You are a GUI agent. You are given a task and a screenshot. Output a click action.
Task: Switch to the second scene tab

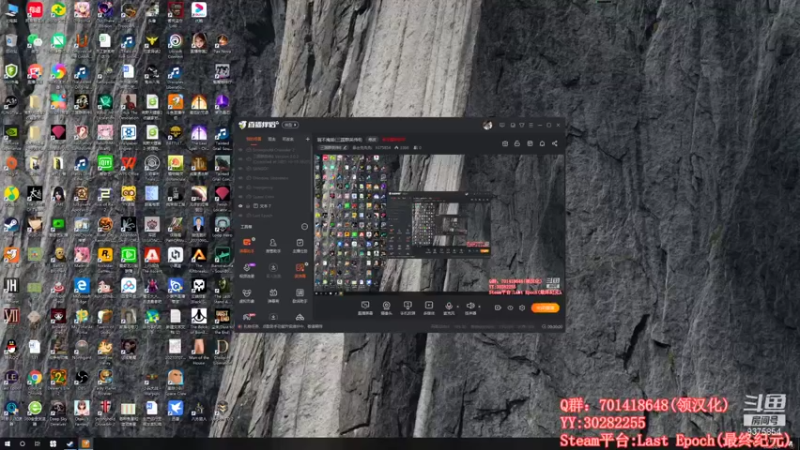click(x=272, y=139)
